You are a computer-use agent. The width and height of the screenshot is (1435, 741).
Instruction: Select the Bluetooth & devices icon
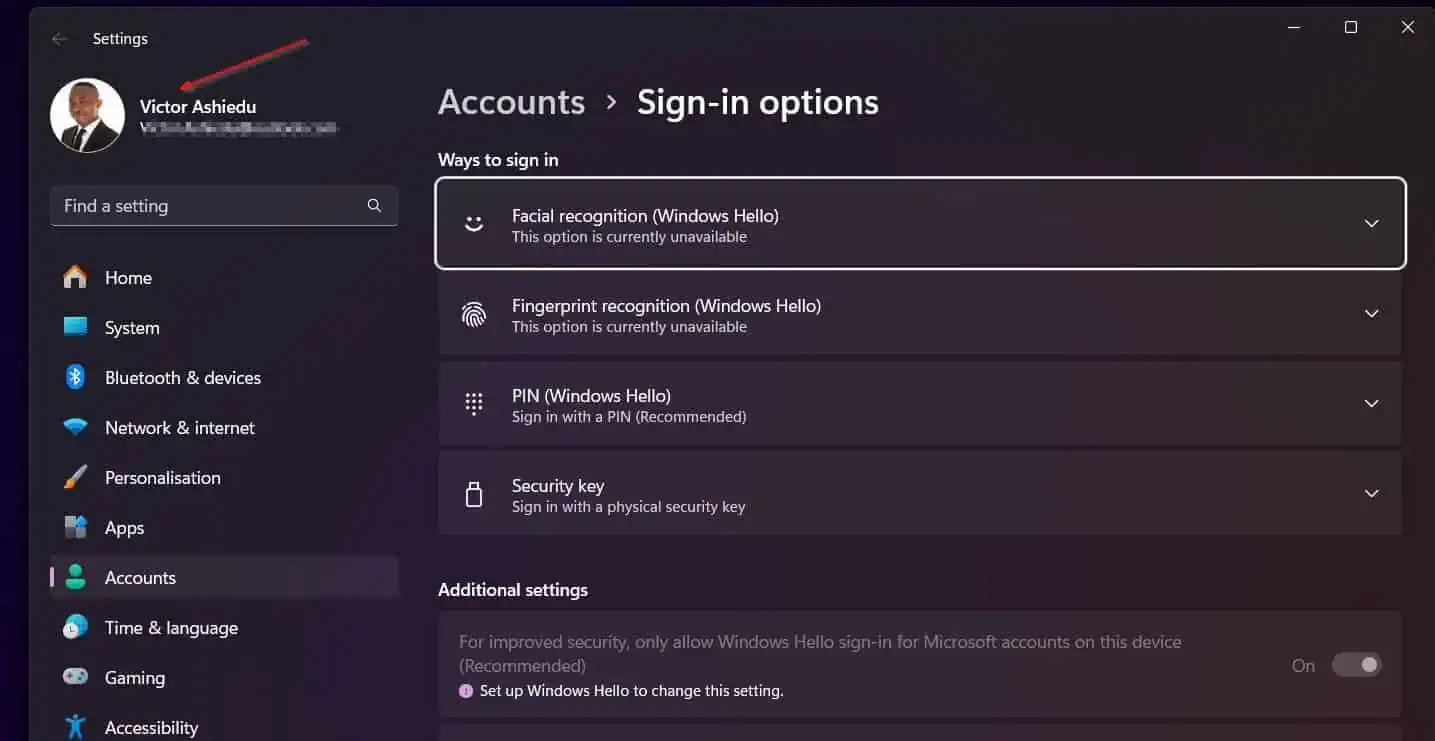75,377
